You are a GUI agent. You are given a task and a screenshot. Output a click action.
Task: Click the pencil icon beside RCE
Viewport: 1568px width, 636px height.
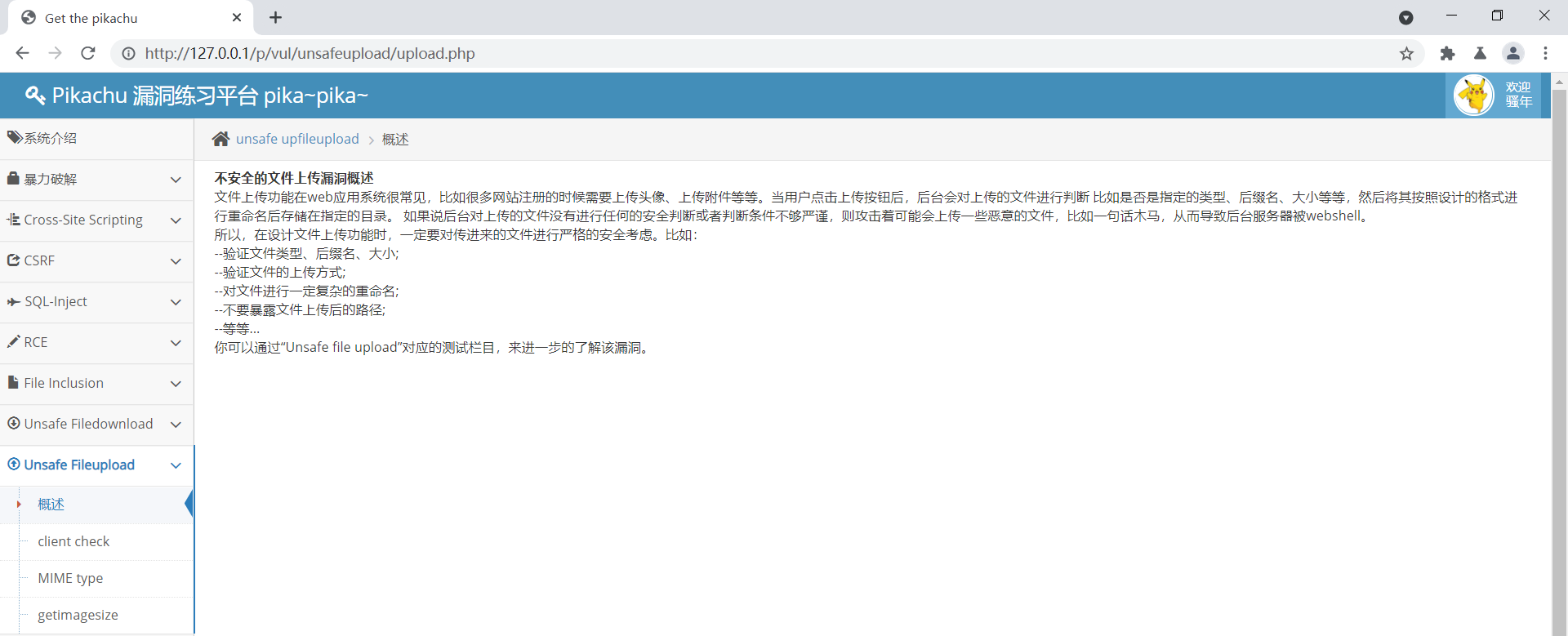(13, 341)
